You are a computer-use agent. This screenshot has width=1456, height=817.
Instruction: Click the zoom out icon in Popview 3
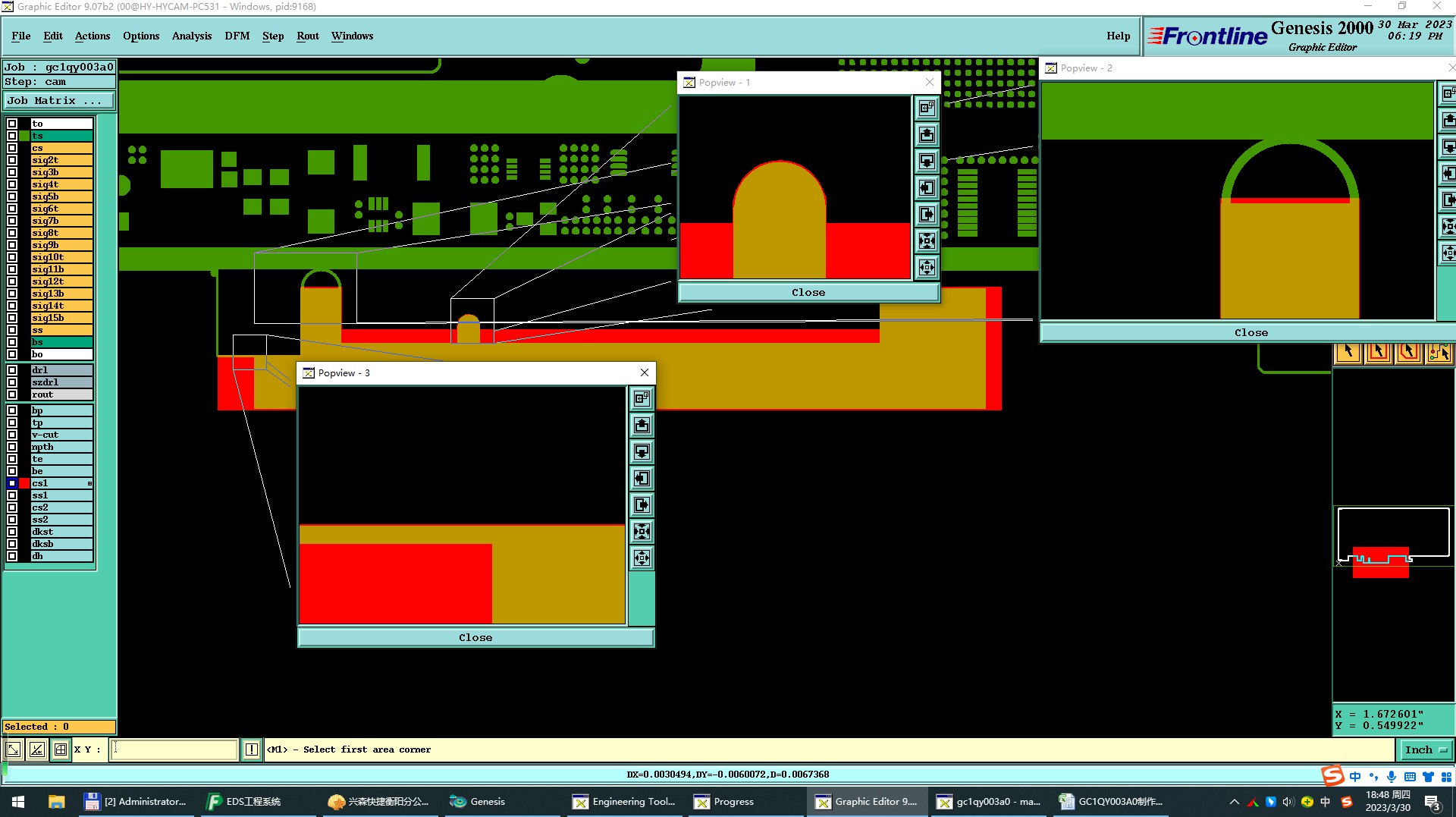(642, 558)
